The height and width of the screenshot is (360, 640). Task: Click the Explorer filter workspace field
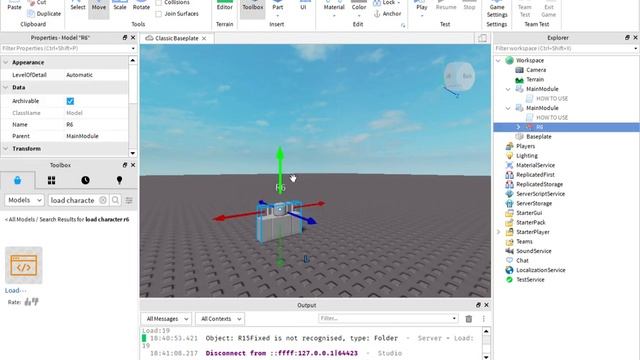(x=565, y=48)
